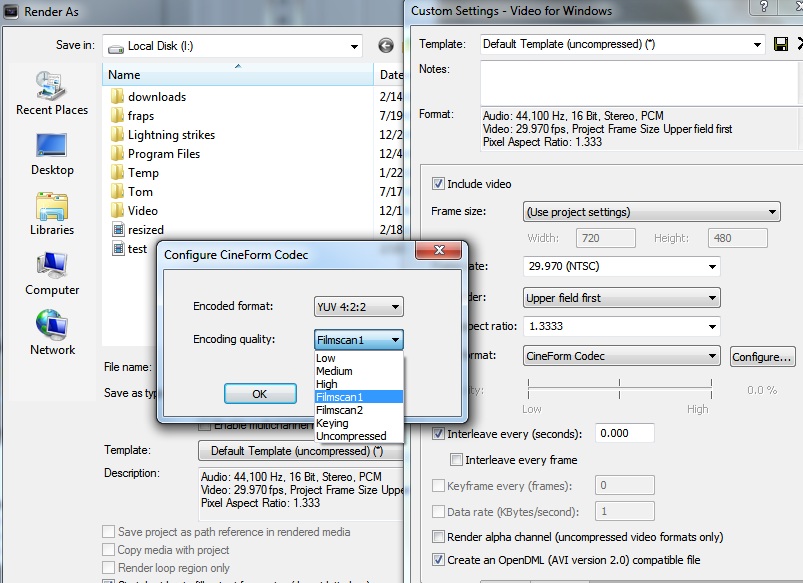The width and height of the screenshot is (803, 583).
Task: Click the Configure... button
Action: 762,357
